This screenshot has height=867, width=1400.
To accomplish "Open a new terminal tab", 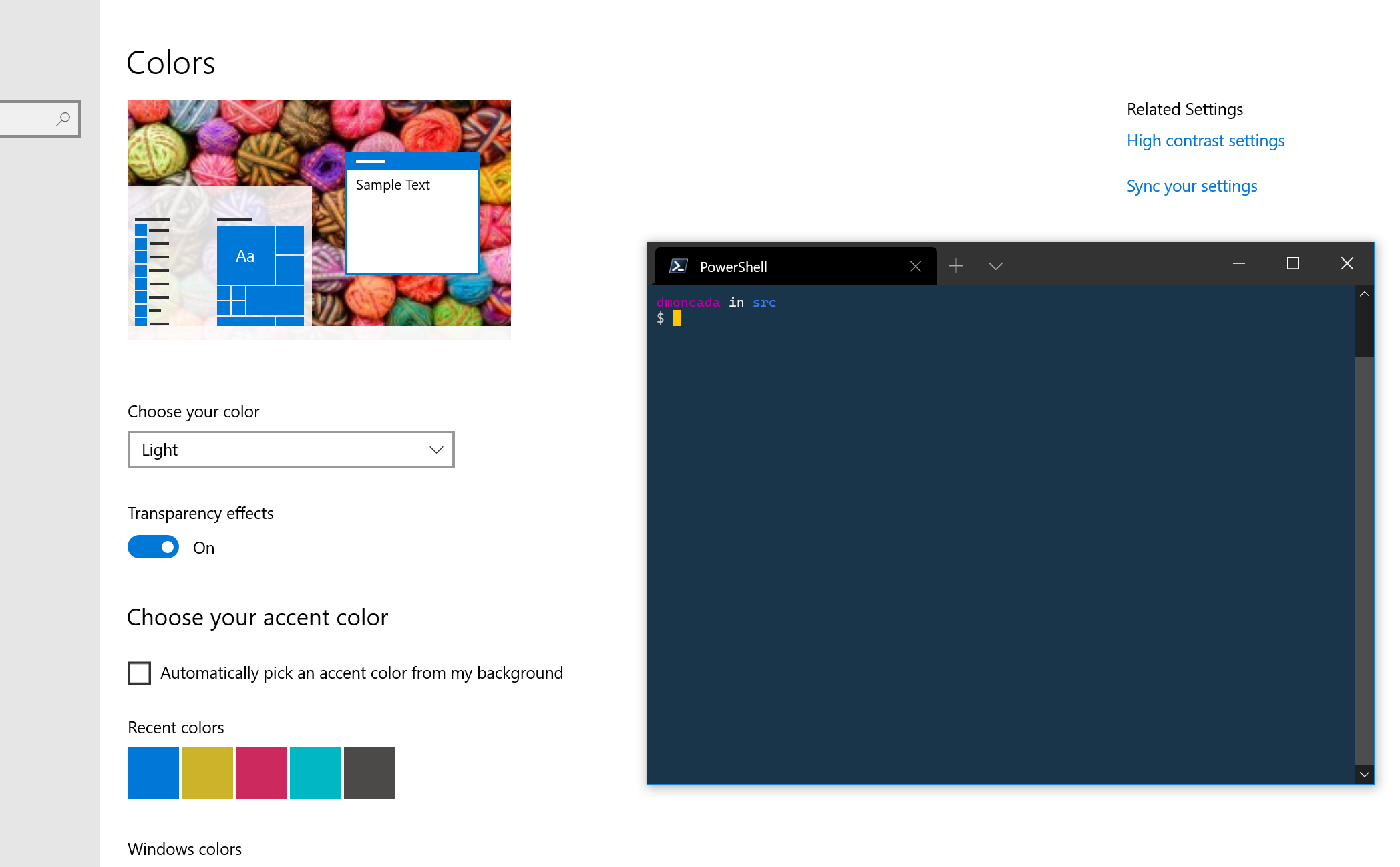I will click(x=956, y=266).
